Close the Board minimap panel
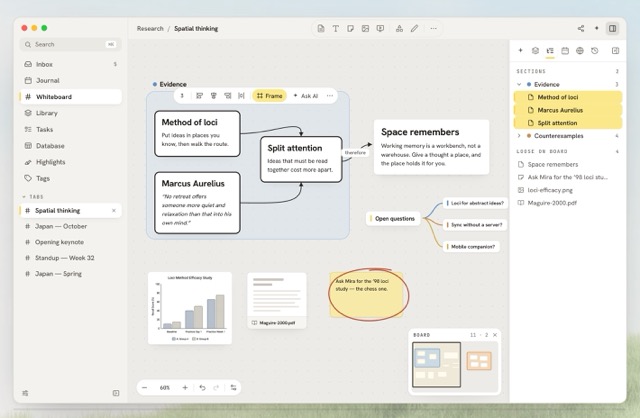Image resolution: width=640 pixels, height=418 pixels. coord(495,335)
